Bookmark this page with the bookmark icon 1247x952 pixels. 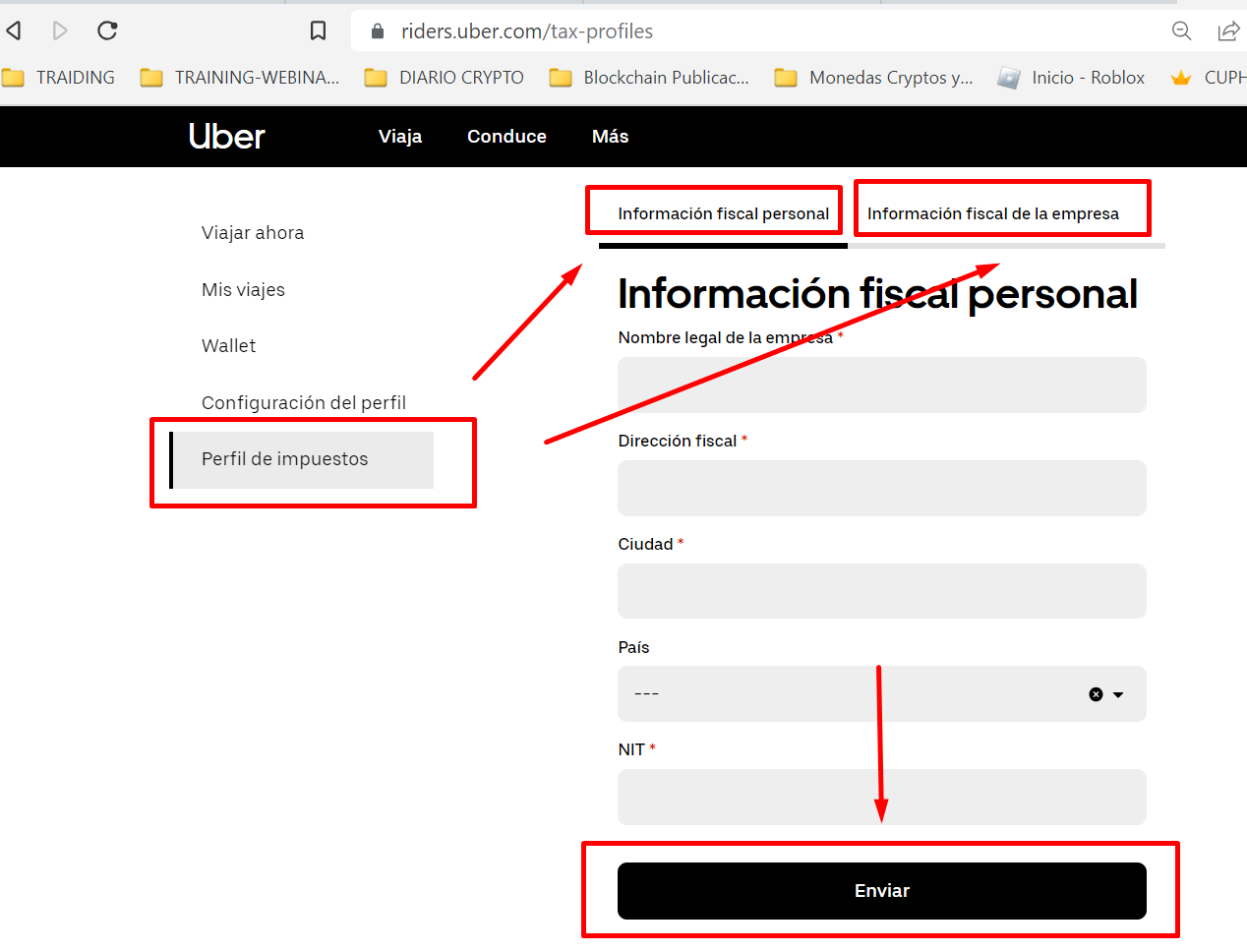(x=318, y=31)
